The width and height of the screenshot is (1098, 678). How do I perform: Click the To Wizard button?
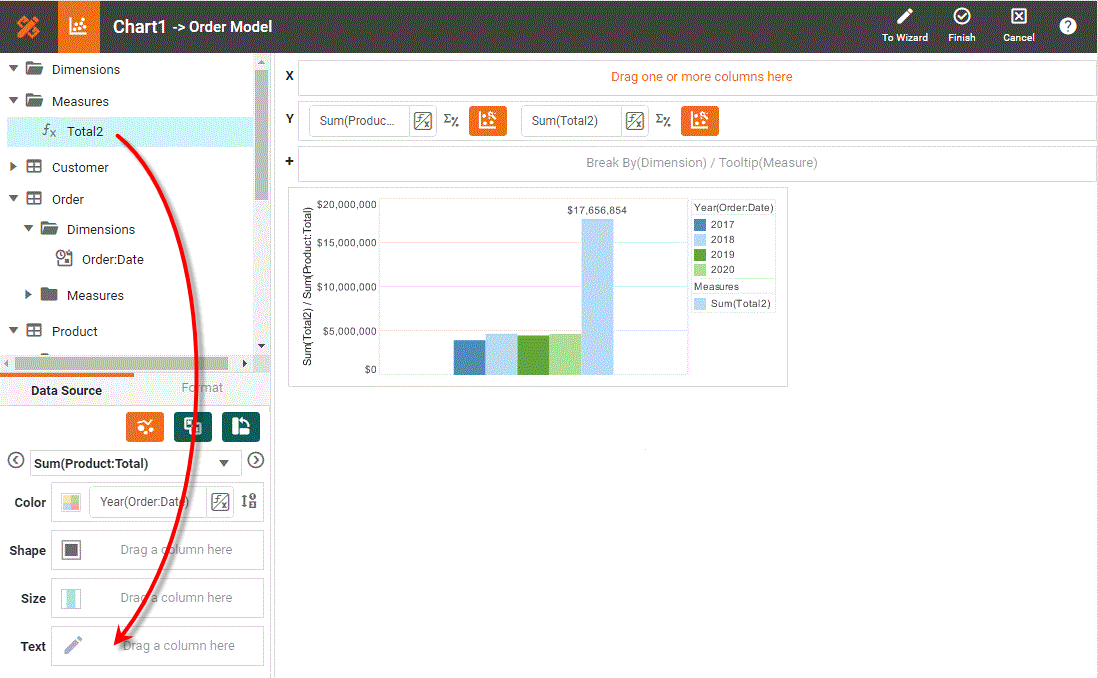click(x=904, y=26)
